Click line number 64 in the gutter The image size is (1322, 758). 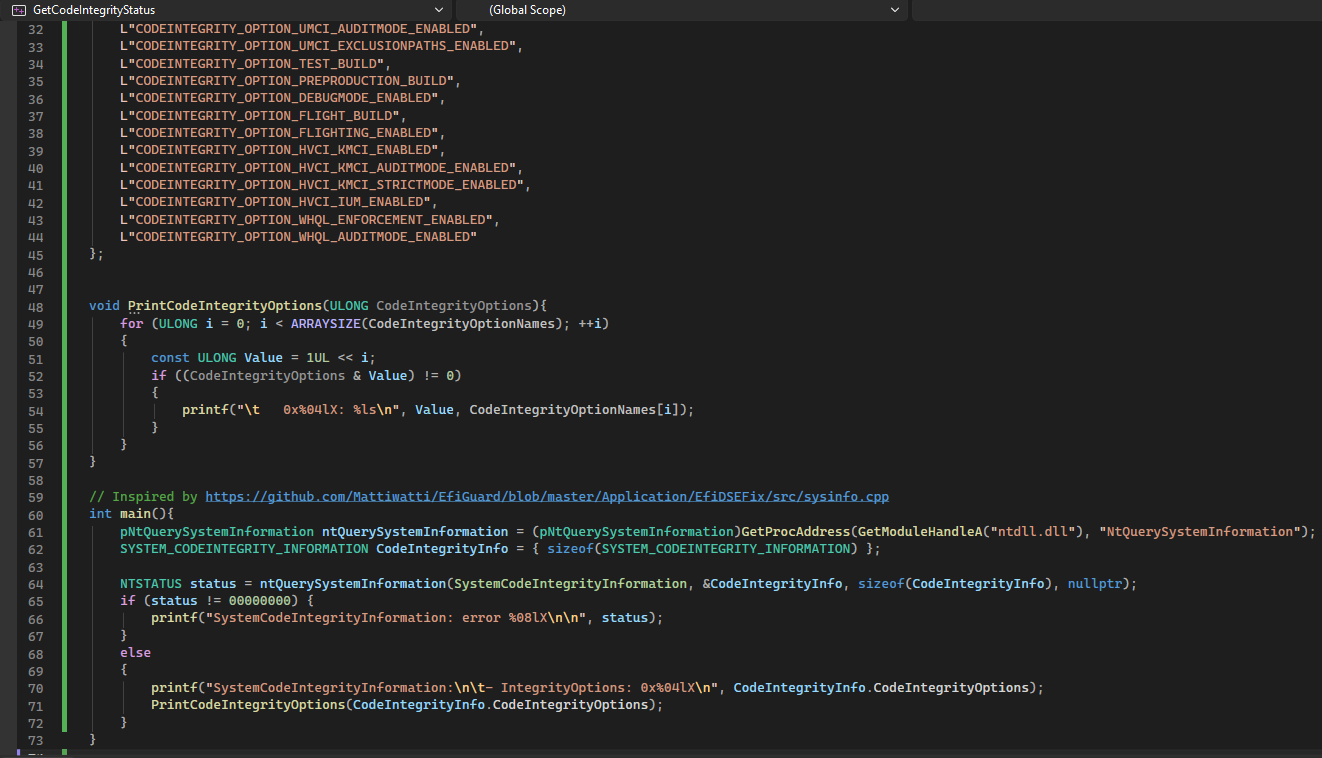tap(35, 584)
